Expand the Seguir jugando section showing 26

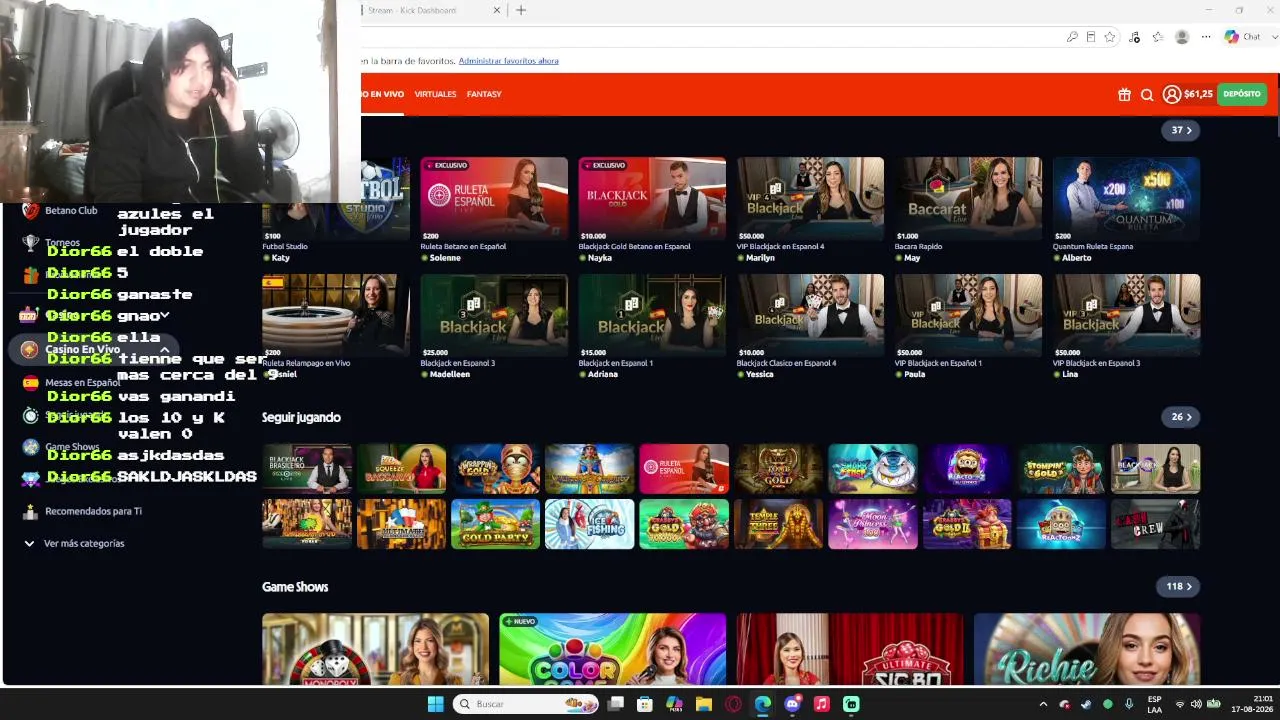(x=1181, y=417)
